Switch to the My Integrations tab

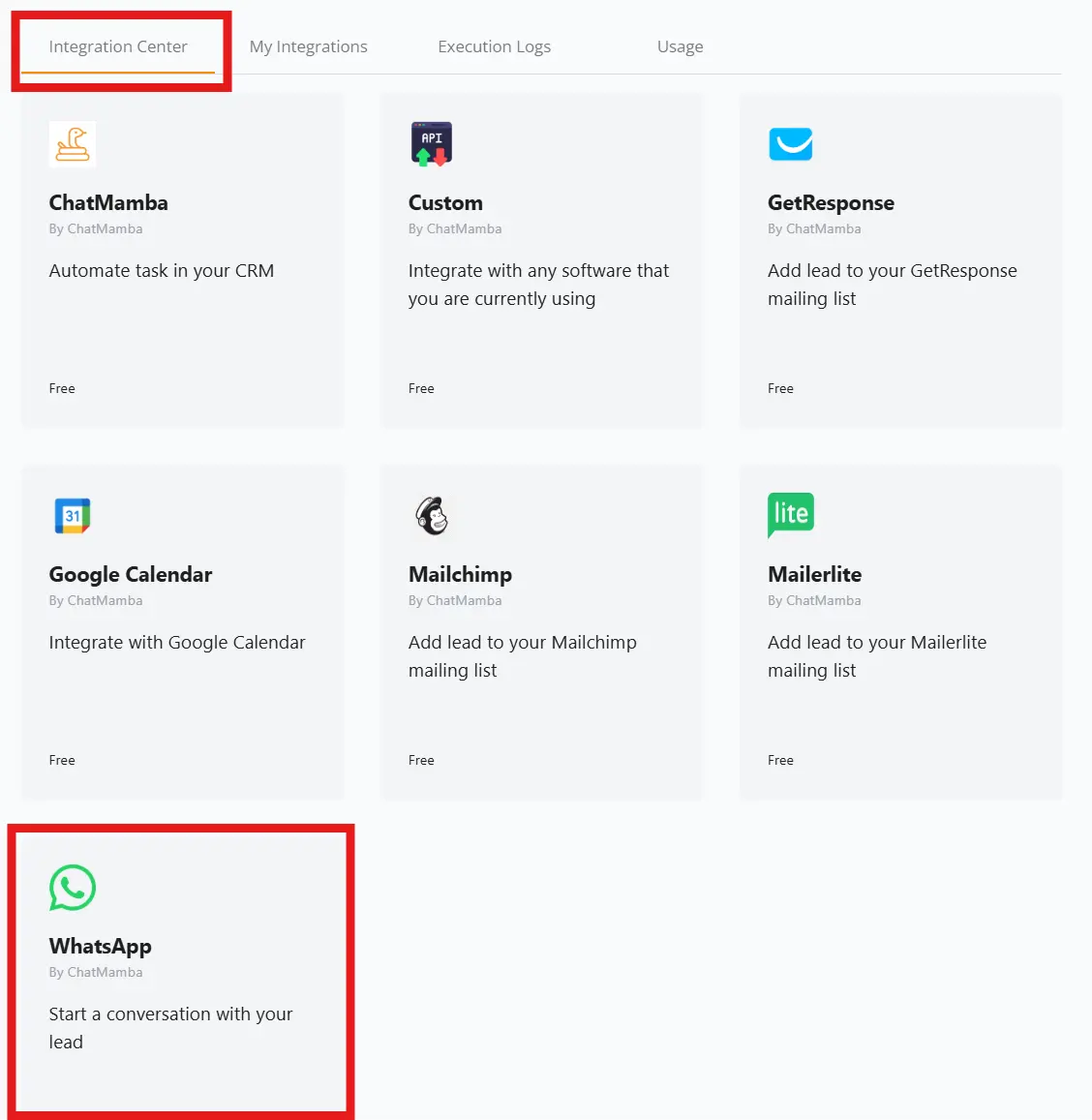(x=308, y=45)
